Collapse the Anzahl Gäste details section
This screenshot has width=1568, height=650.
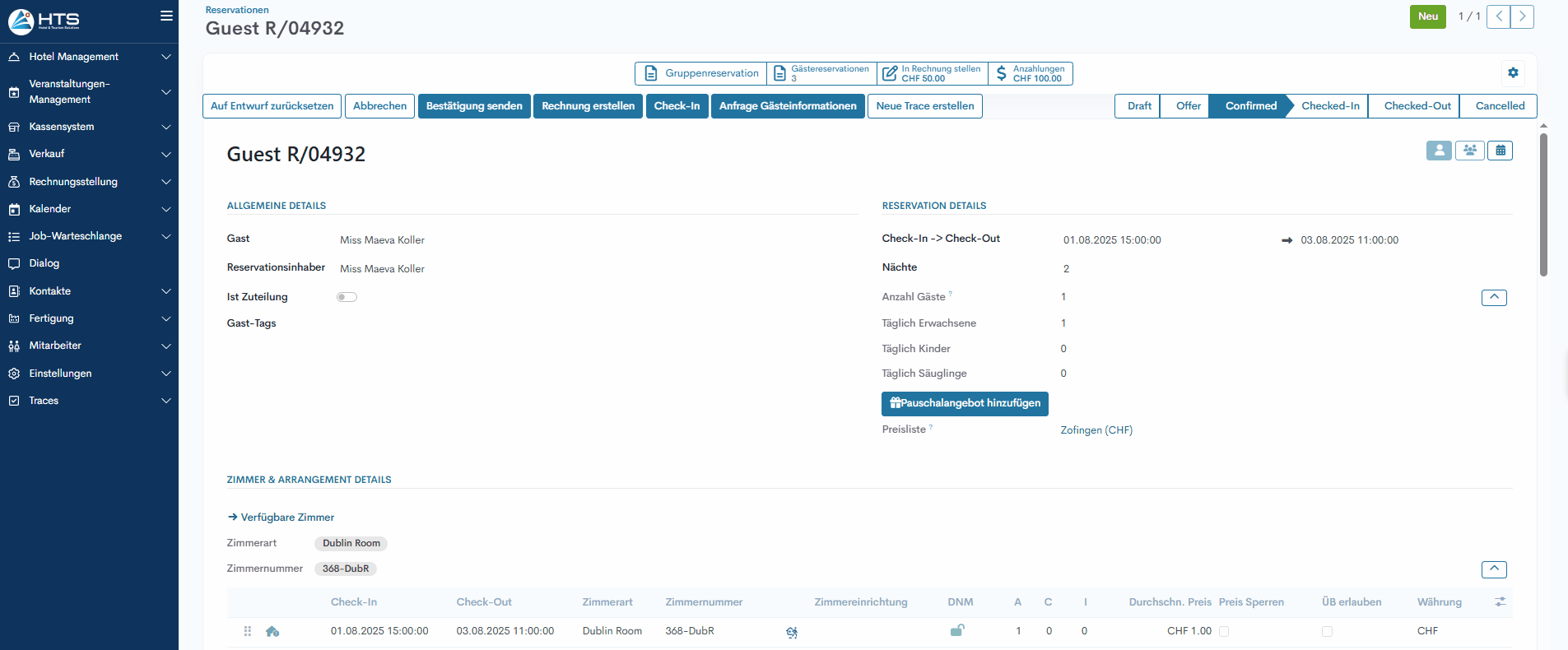(1494, 297)
